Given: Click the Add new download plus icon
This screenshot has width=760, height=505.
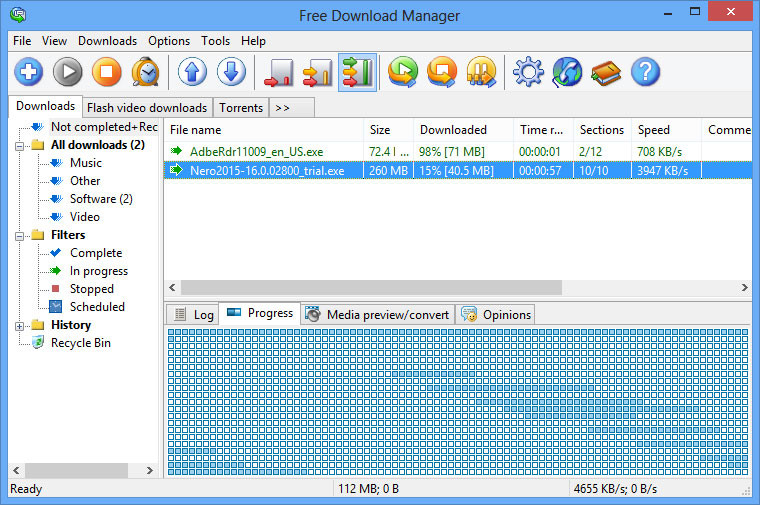Looking at the screenshot, I should 29,72.
